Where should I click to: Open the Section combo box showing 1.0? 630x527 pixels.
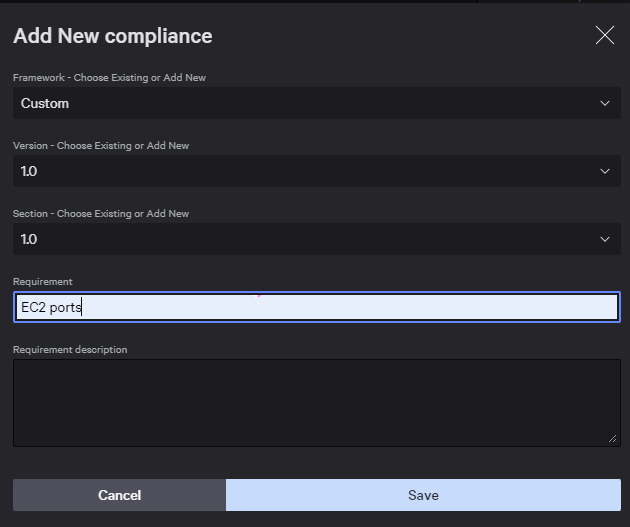coord(317,239)
